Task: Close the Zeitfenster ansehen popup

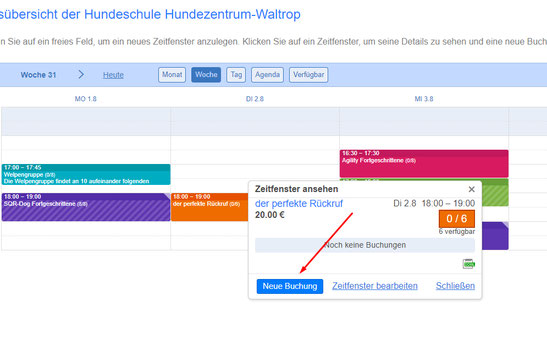Action: pyautogui.click(x=471, y=189)
